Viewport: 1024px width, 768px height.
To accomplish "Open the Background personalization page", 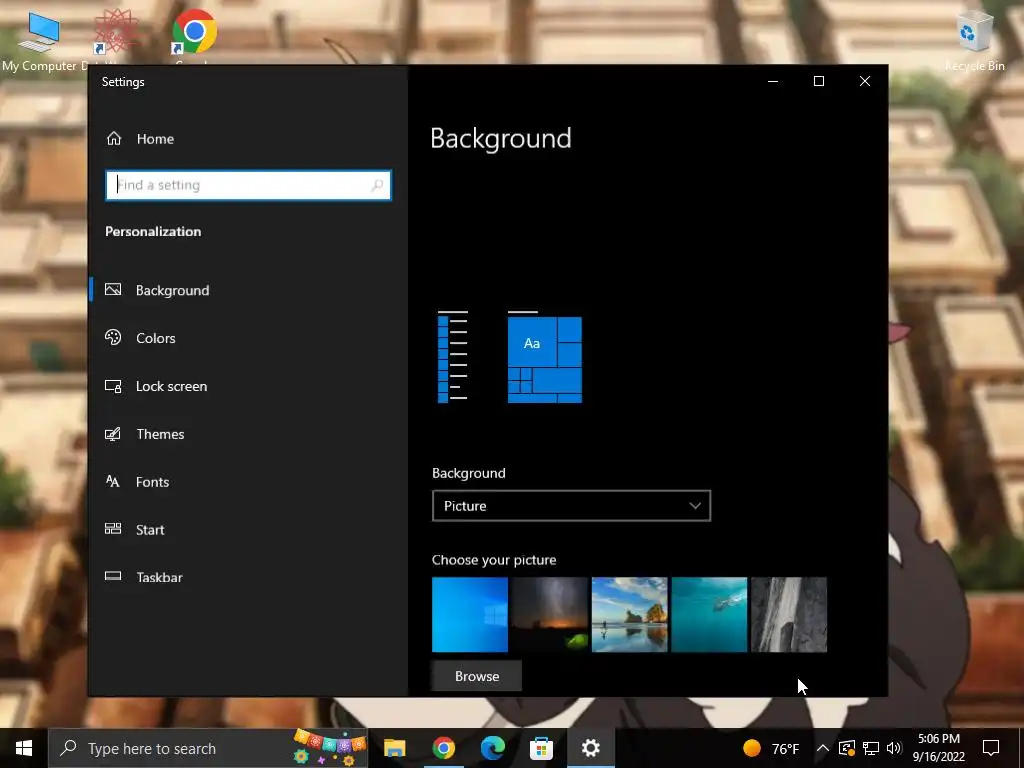I will 172,290.
